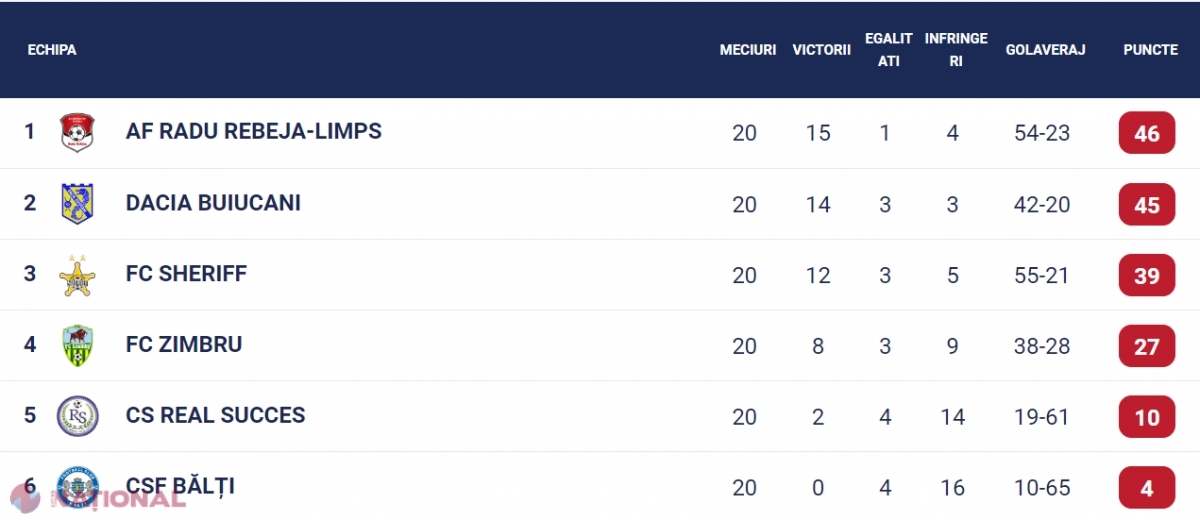This screenshot has width=1200, height=520.
Task: Open the DACIA BUIUCANI team link
Action: coord(213,203)
